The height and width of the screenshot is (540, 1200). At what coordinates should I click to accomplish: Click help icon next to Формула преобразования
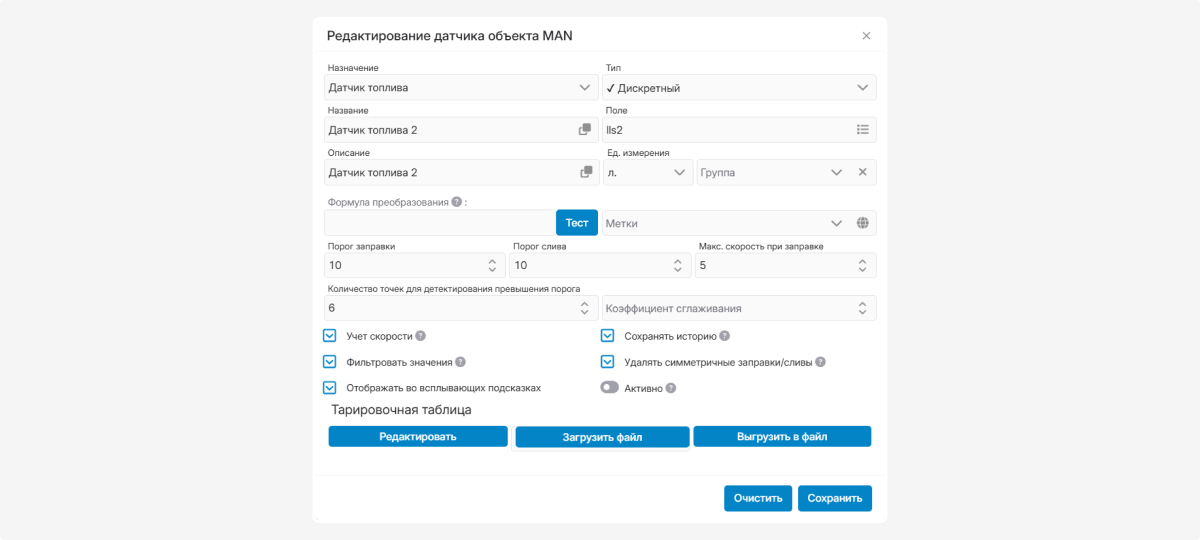pyautogui.click(x=457, y=202)
